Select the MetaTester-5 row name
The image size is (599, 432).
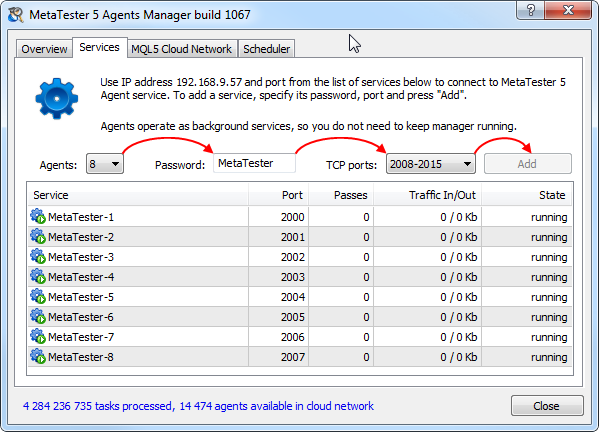pyautogui.click(x=81, y=297)
